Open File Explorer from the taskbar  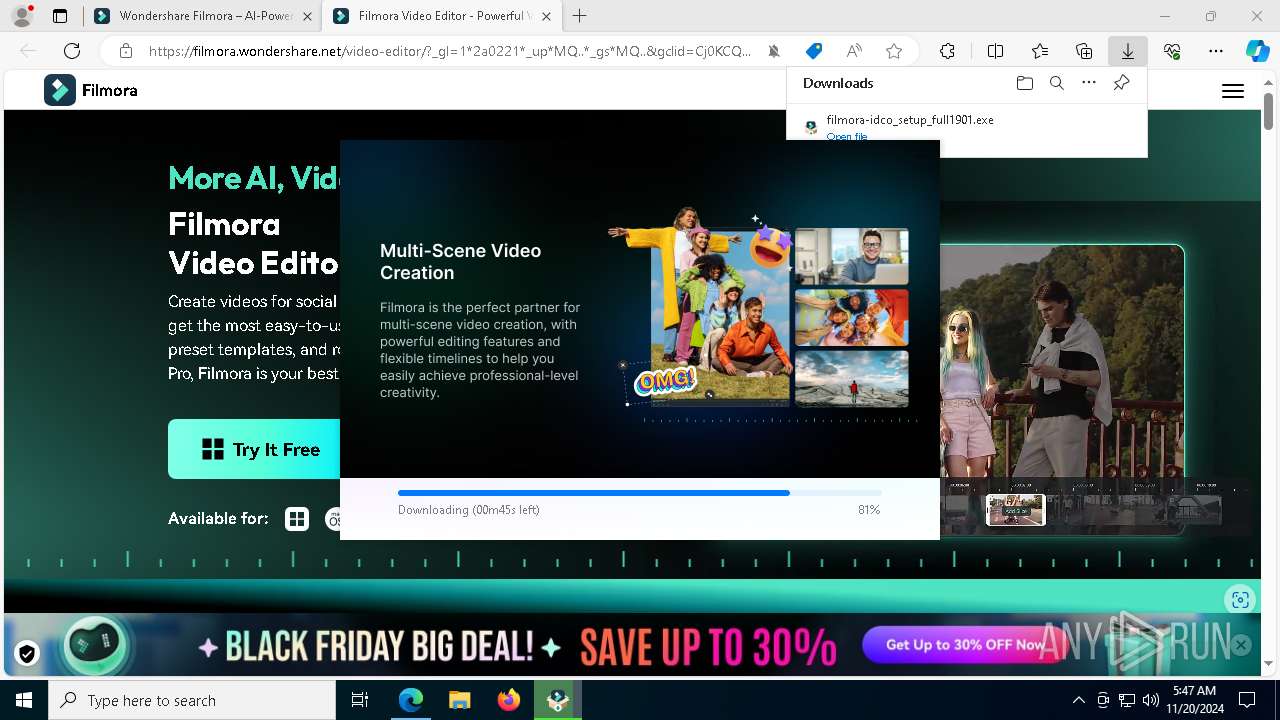(459, 700)
